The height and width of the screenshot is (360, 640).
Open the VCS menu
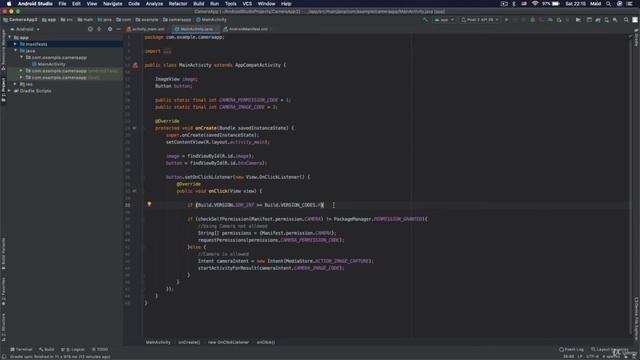click(x=247, y=4)
